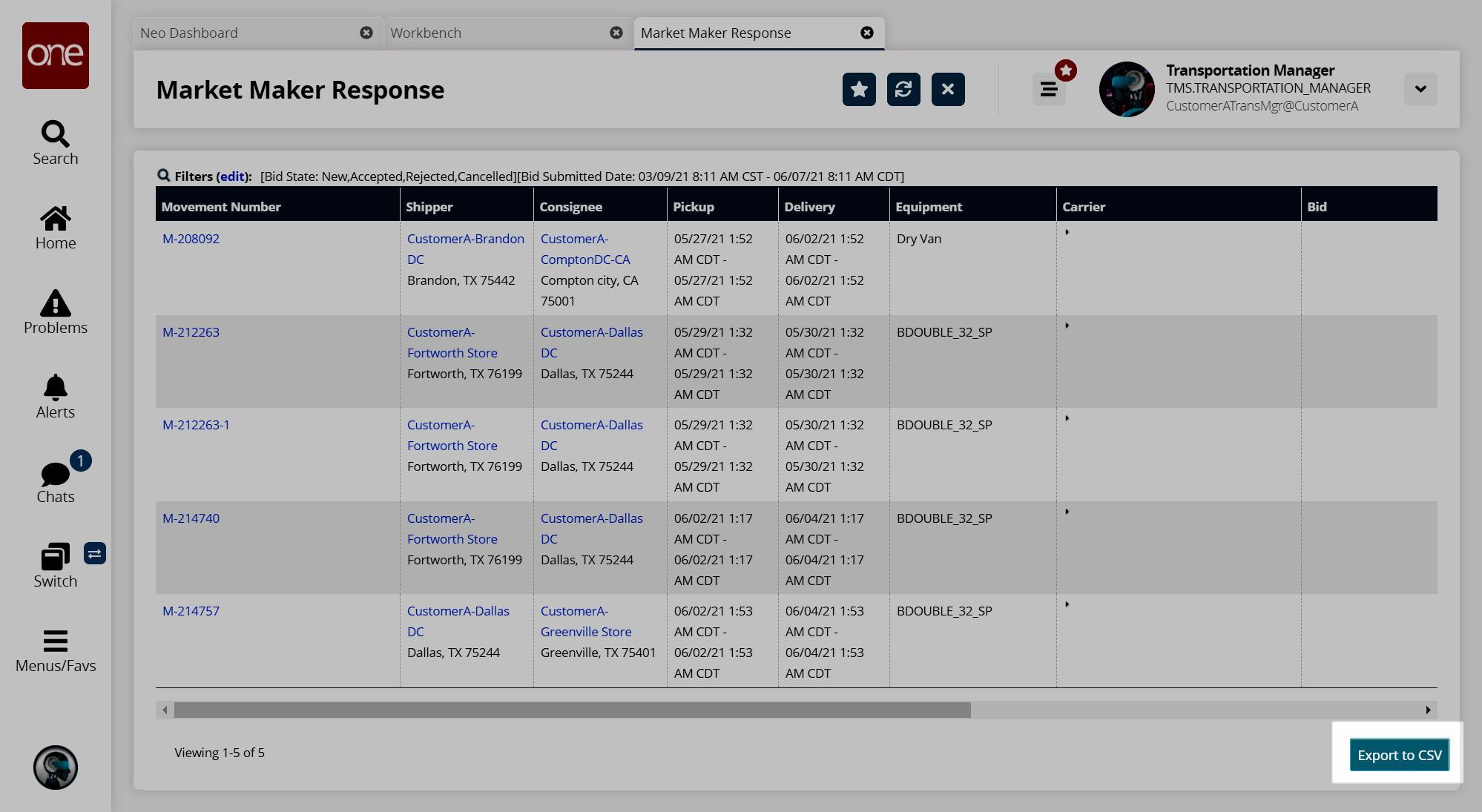
Task: Open Menus/Favs hamburger in sidebar
Action: 55,650
